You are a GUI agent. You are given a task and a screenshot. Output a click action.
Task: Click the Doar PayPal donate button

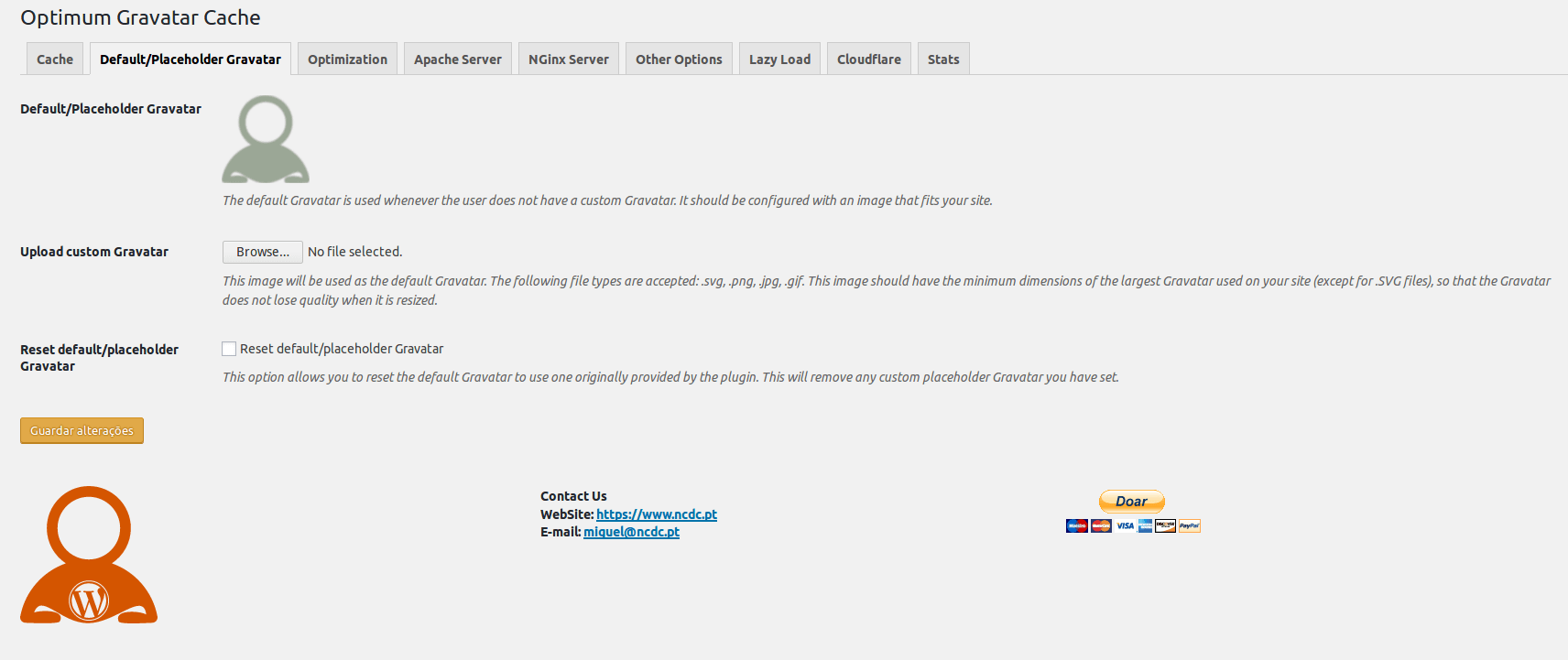pos(1132,501)
